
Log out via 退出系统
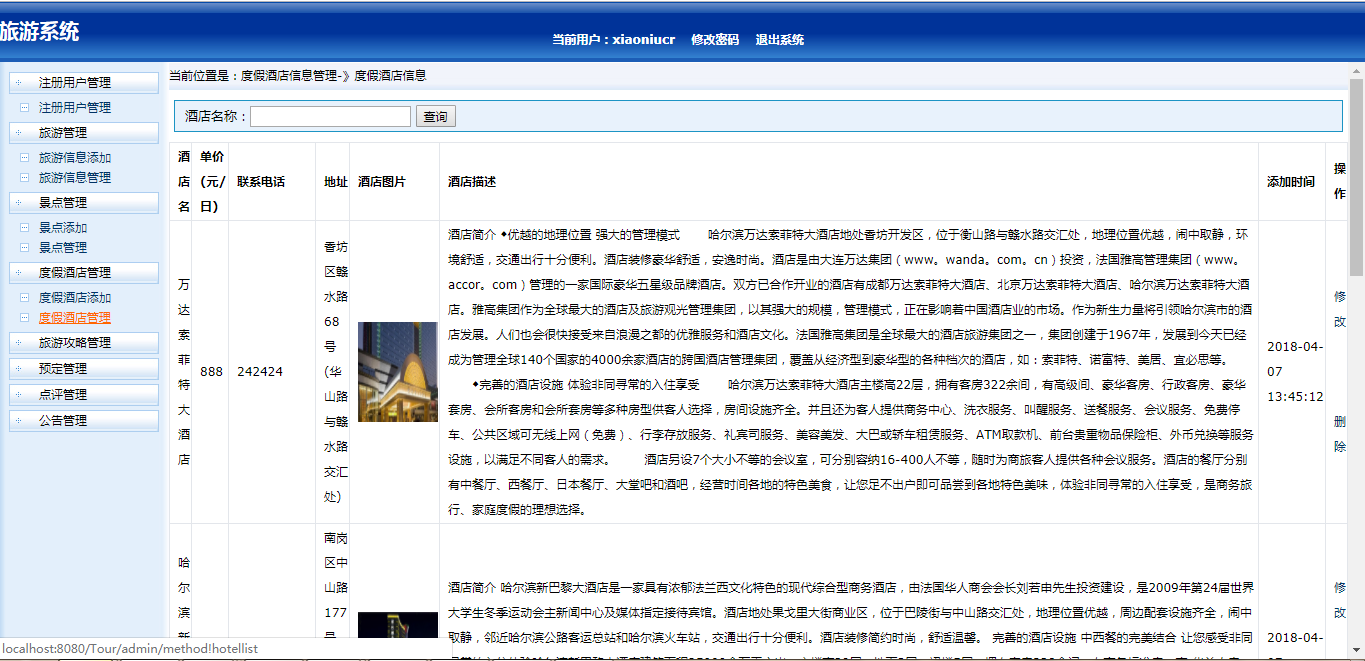[780, 40]
